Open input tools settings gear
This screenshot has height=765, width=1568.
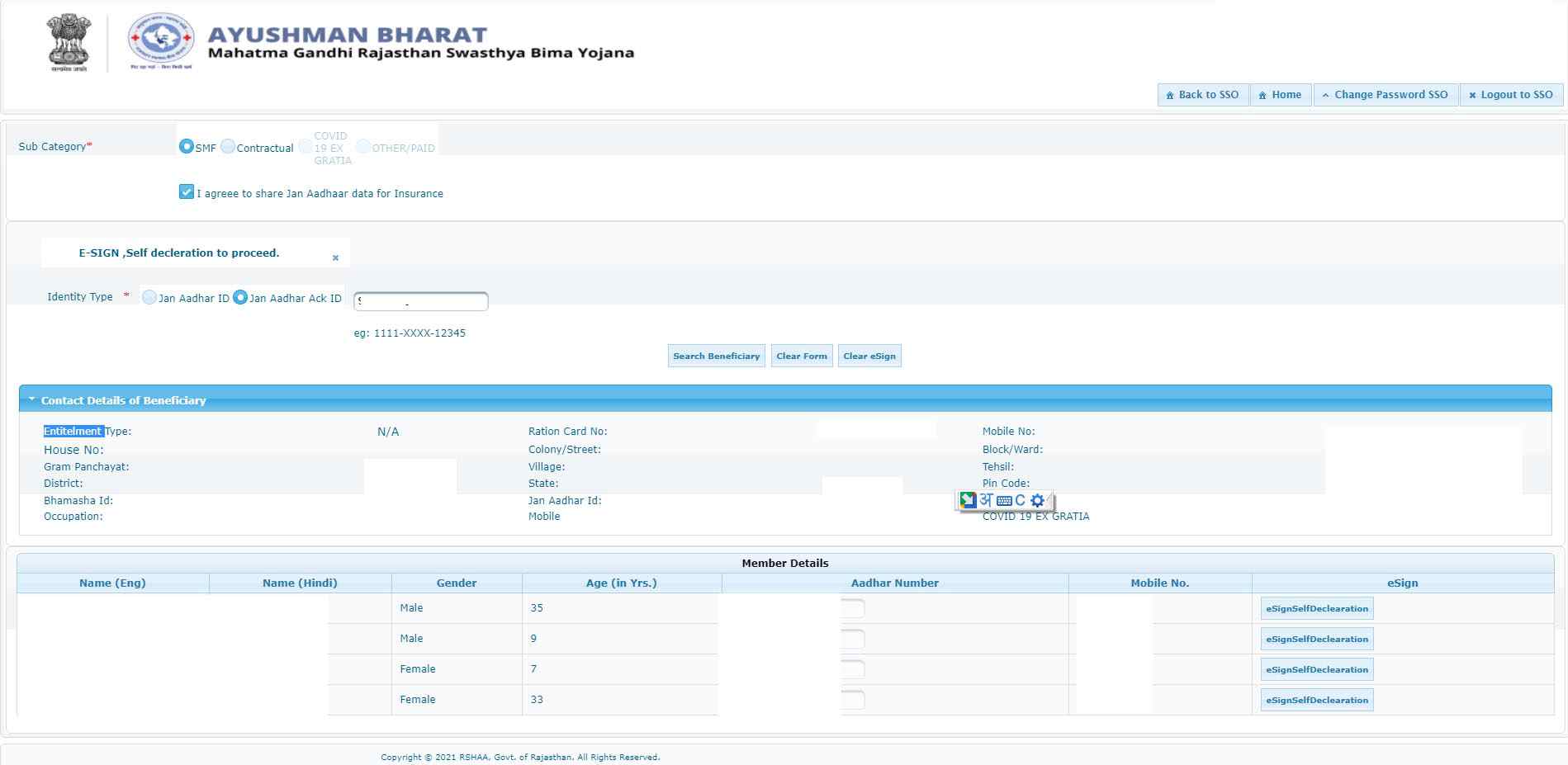point(1038,500)
